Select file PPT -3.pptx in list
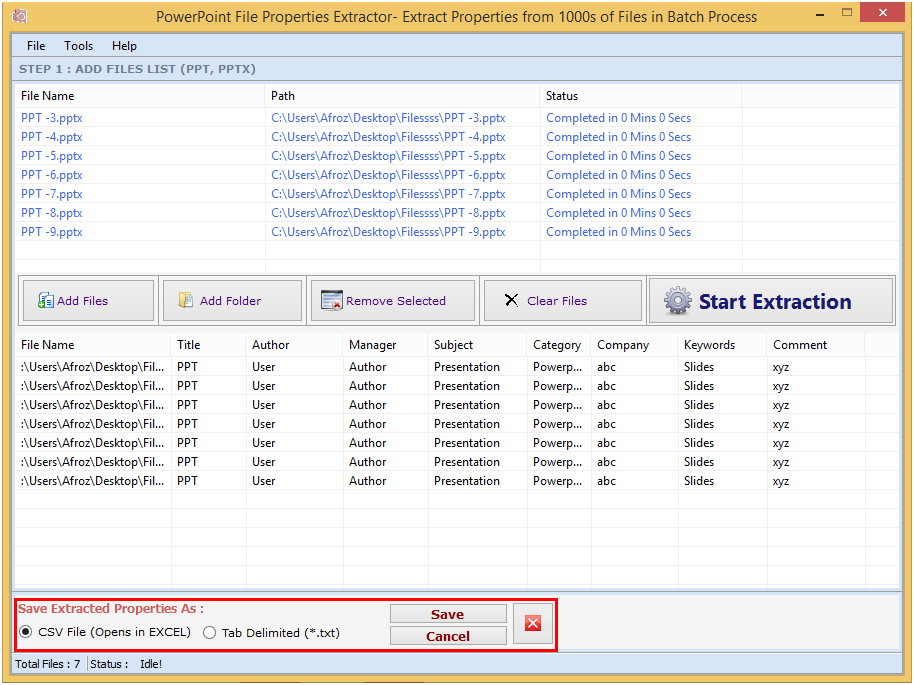Screen dimensions: 914x685 (x=52, y=118)
